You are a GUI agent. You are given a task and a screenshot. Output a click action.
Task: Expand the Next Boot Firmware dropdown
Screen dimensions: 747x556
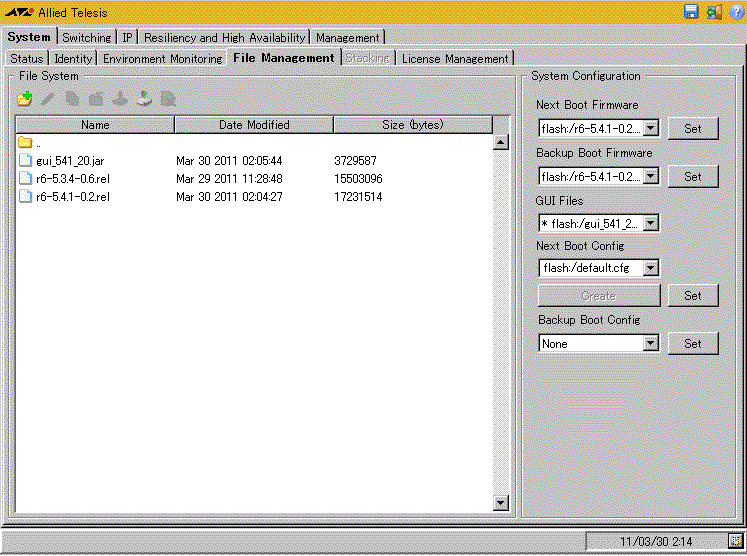(651, 128)
